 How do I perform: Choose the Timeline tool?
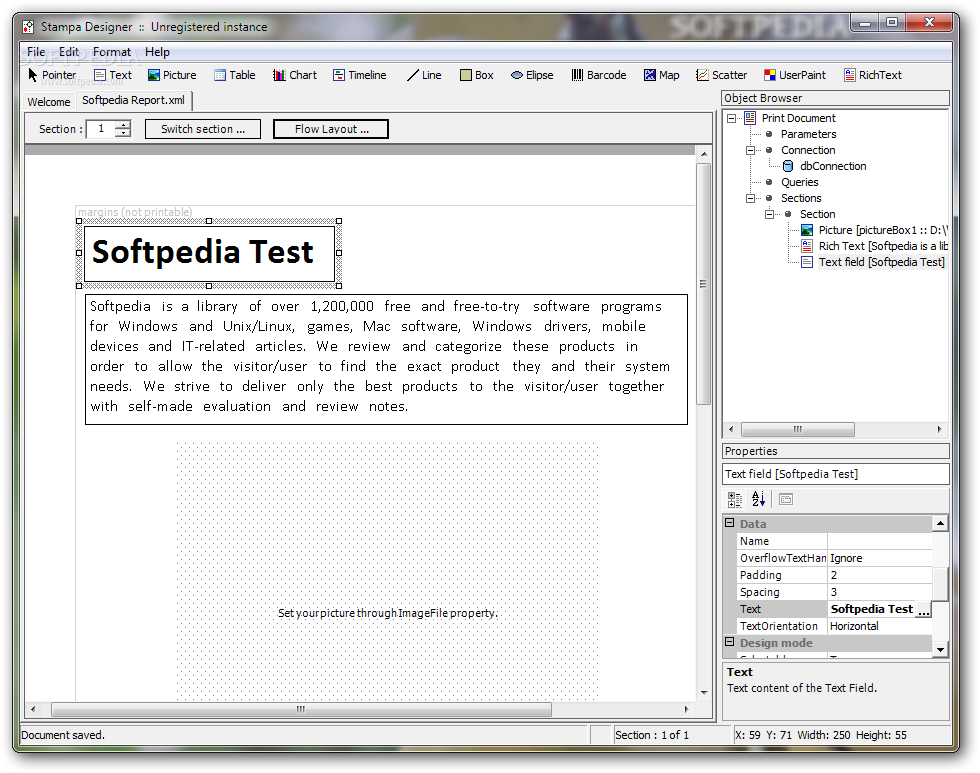point(359,75)
